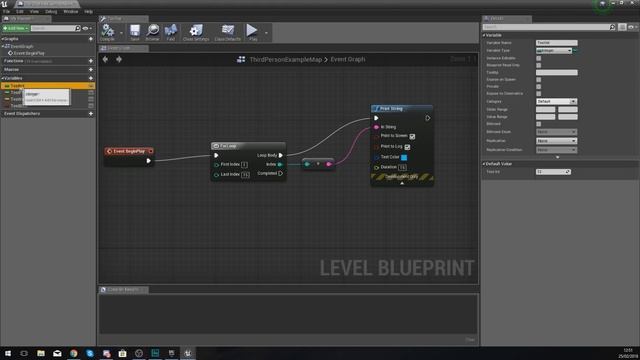
Task: Click the Text Color swatch on Print String
Action: (x=404, y=158)
